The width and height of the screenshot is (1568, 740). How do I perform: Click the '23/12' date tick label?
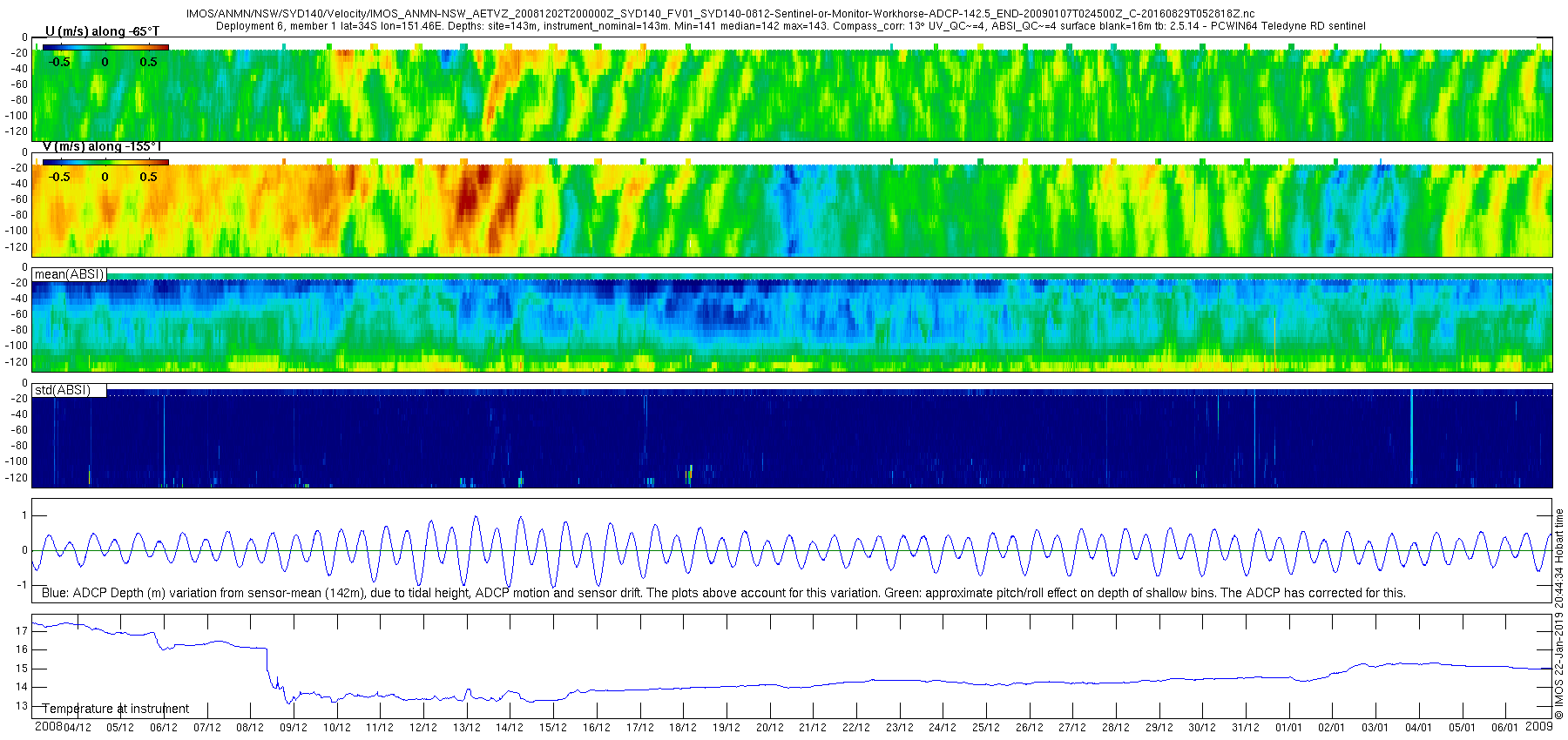(899, 728)
